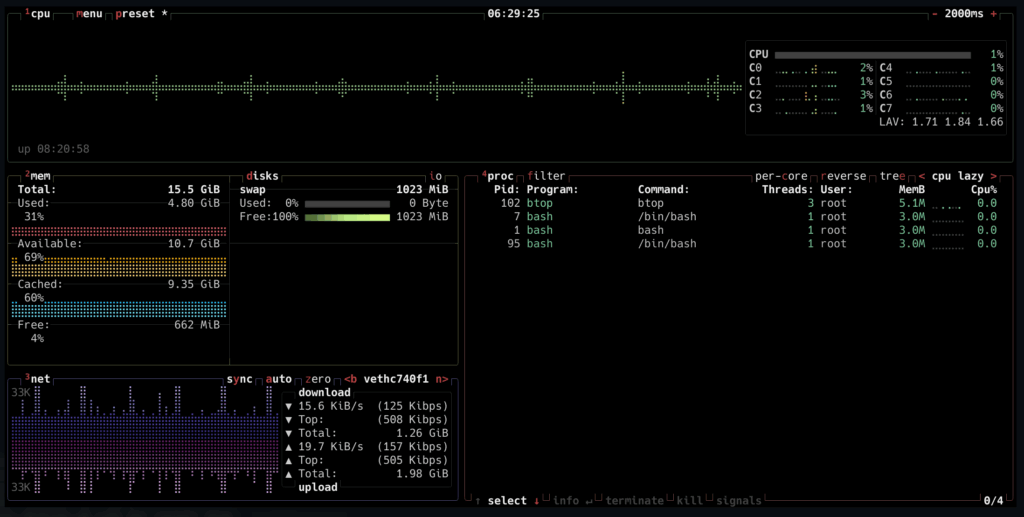Screen dimensions: 1024x517
Task: Cycle the preset option
Action: click(134, 14)
